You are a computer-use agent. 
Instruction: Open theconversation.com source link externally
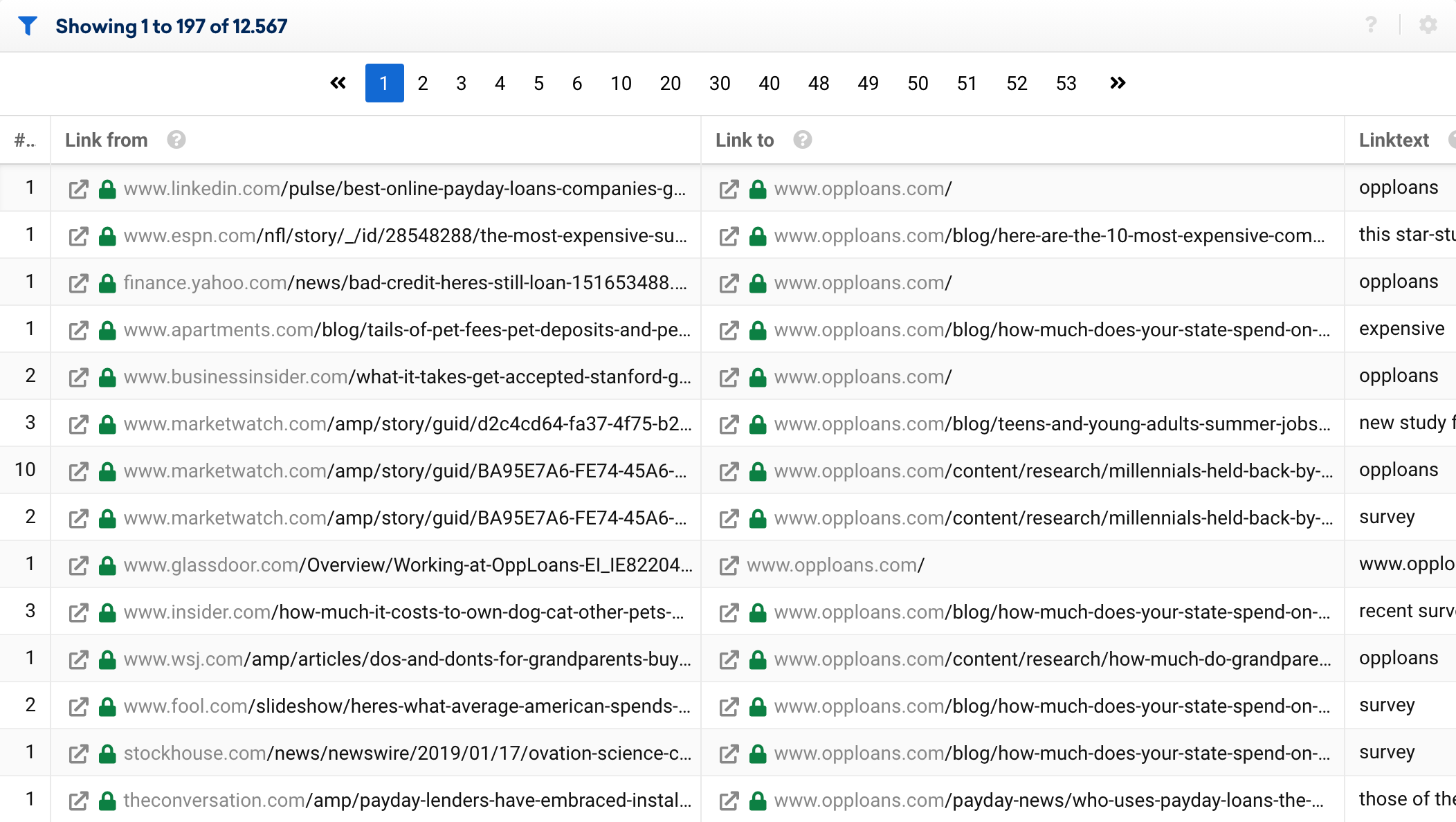(79, 801)
